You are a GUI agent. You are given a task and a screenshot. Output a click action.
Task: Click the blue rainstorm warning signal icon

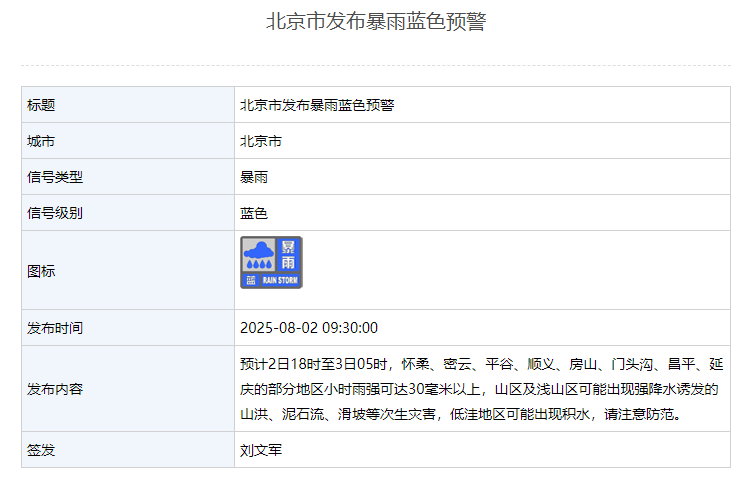[x=271, y=262]
